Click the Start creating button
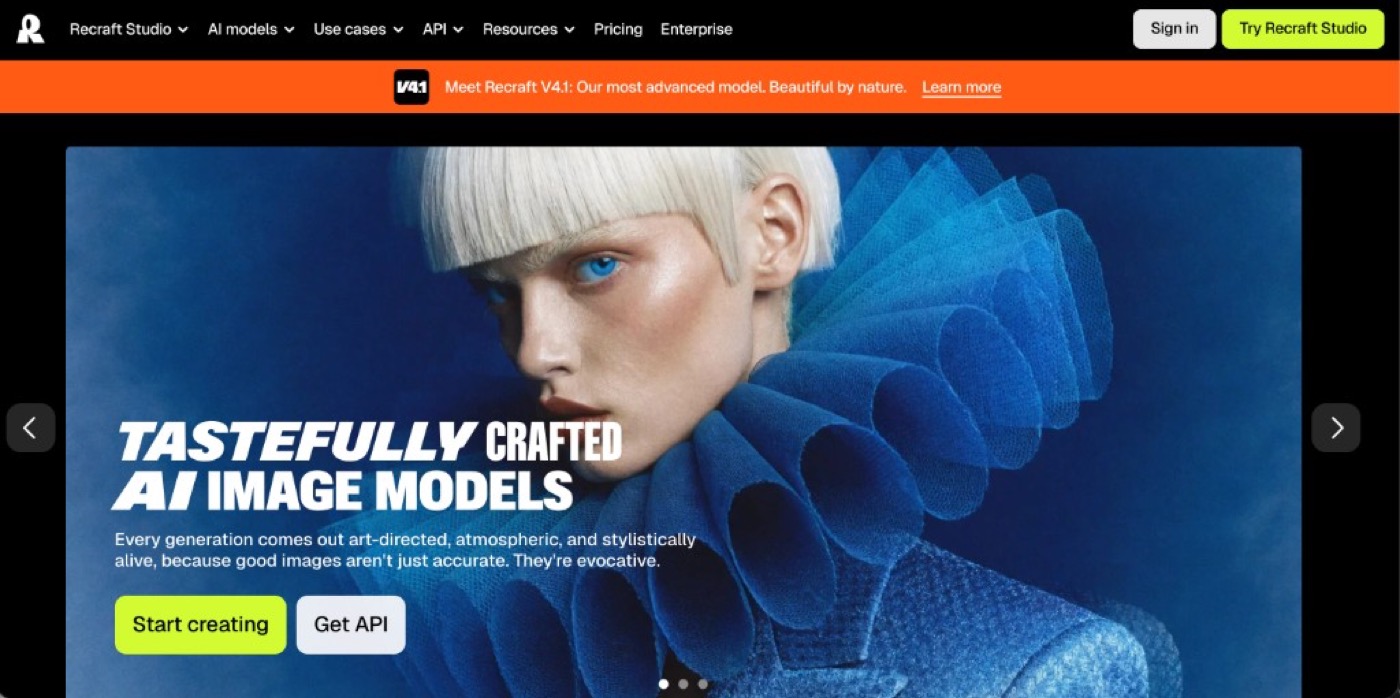1400x698 pixels. [200, 625]
